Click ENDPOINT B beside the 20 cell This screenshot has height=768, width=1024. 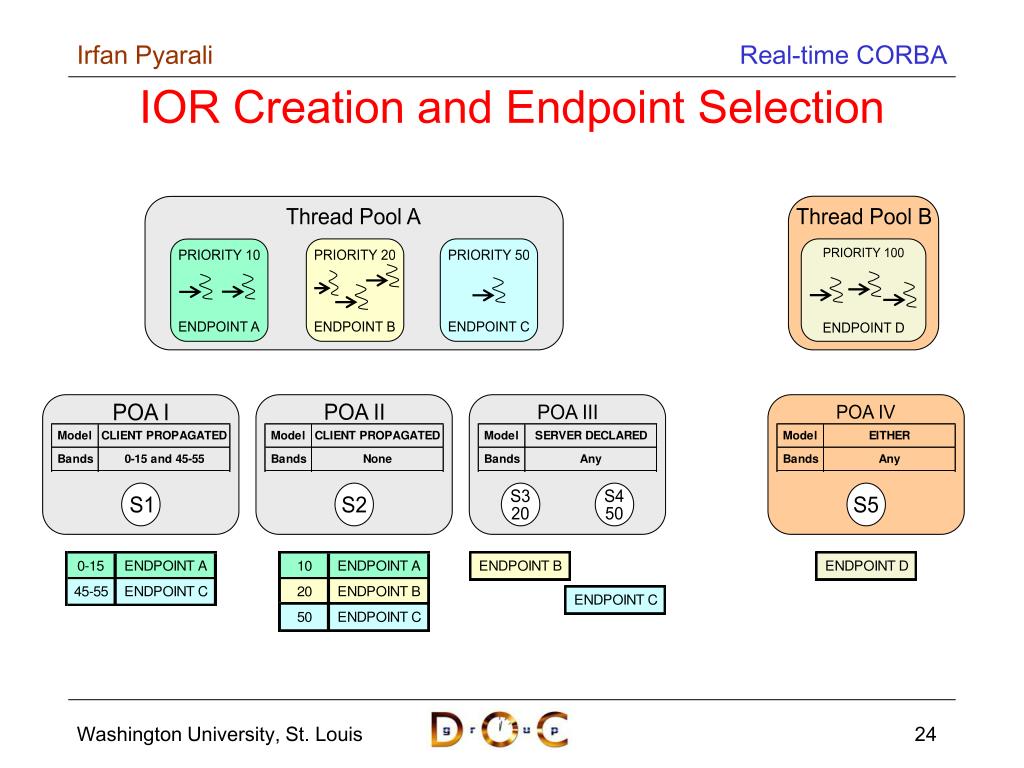pos(379,592)
